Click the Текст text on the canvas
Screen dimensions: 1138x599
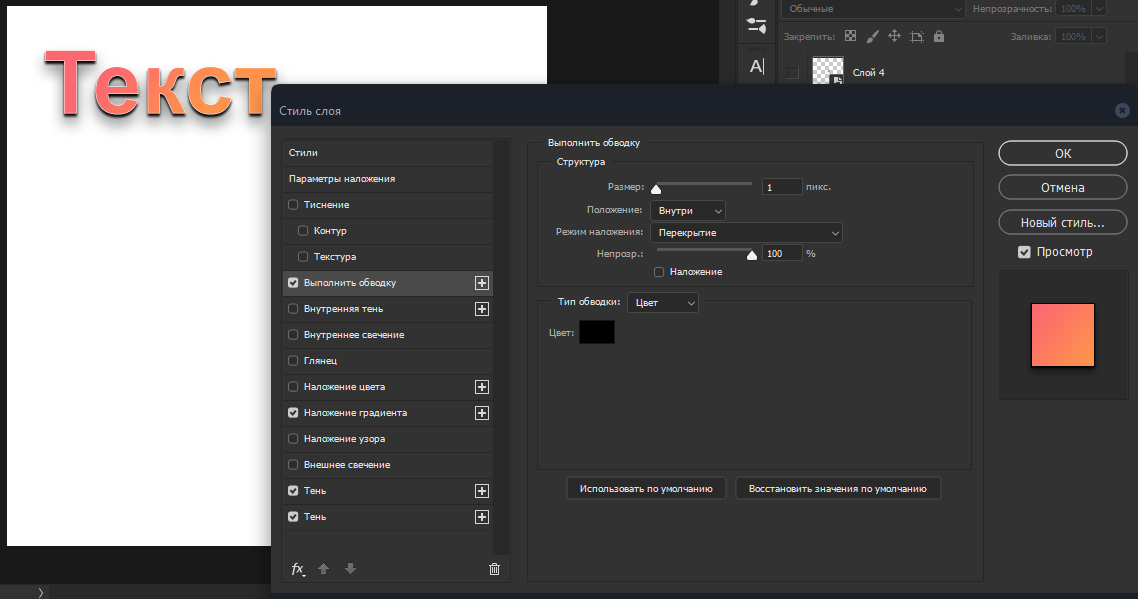click(x=160, y=83)
